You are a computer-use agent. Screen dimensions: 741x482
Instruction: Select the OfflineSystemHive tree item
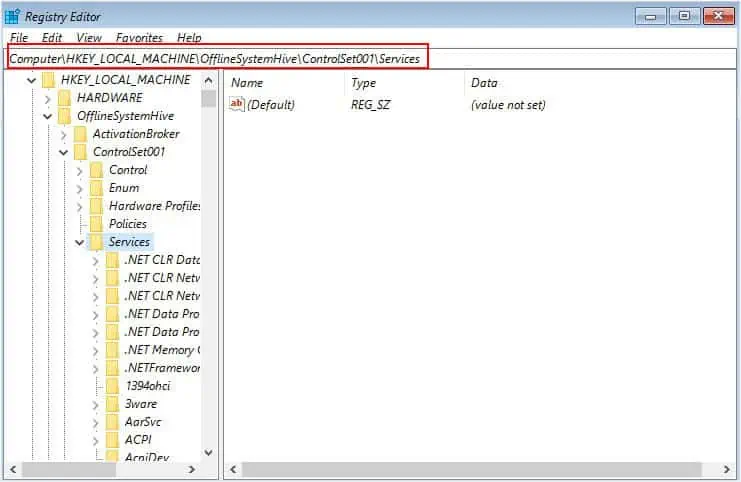(125, 116)
